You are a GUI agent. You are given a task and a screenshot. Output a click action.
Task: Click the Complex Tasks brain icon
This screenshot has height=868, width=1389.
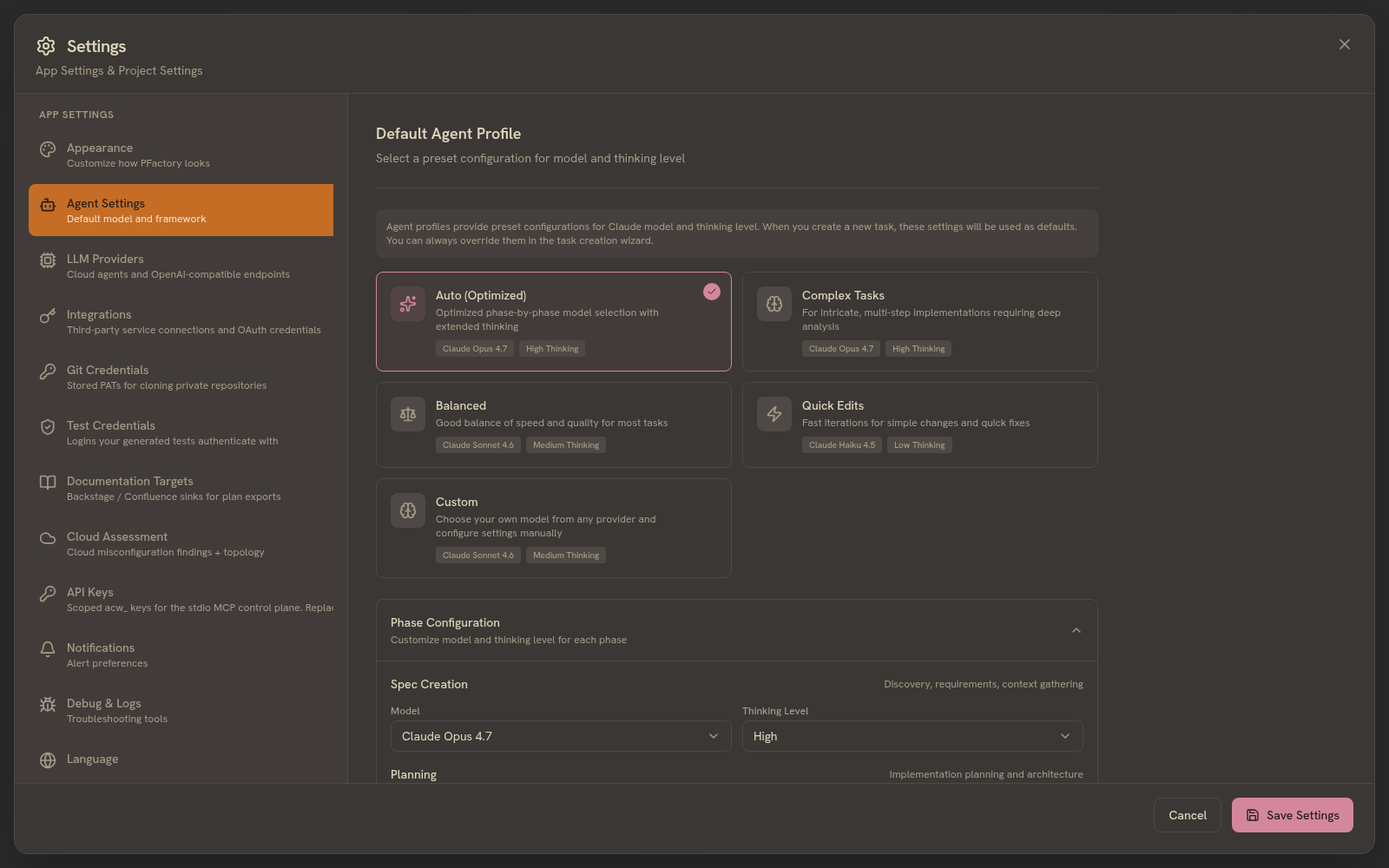774,304
